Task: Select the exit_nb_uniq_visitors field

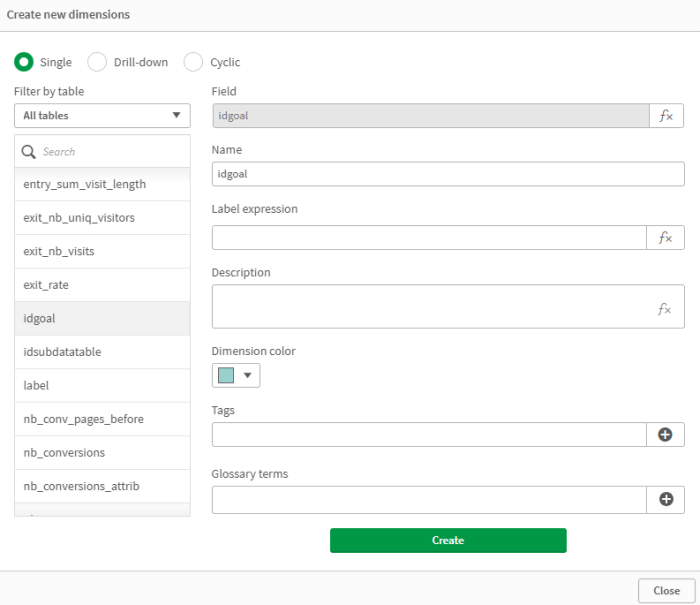Action: point(102,218)
